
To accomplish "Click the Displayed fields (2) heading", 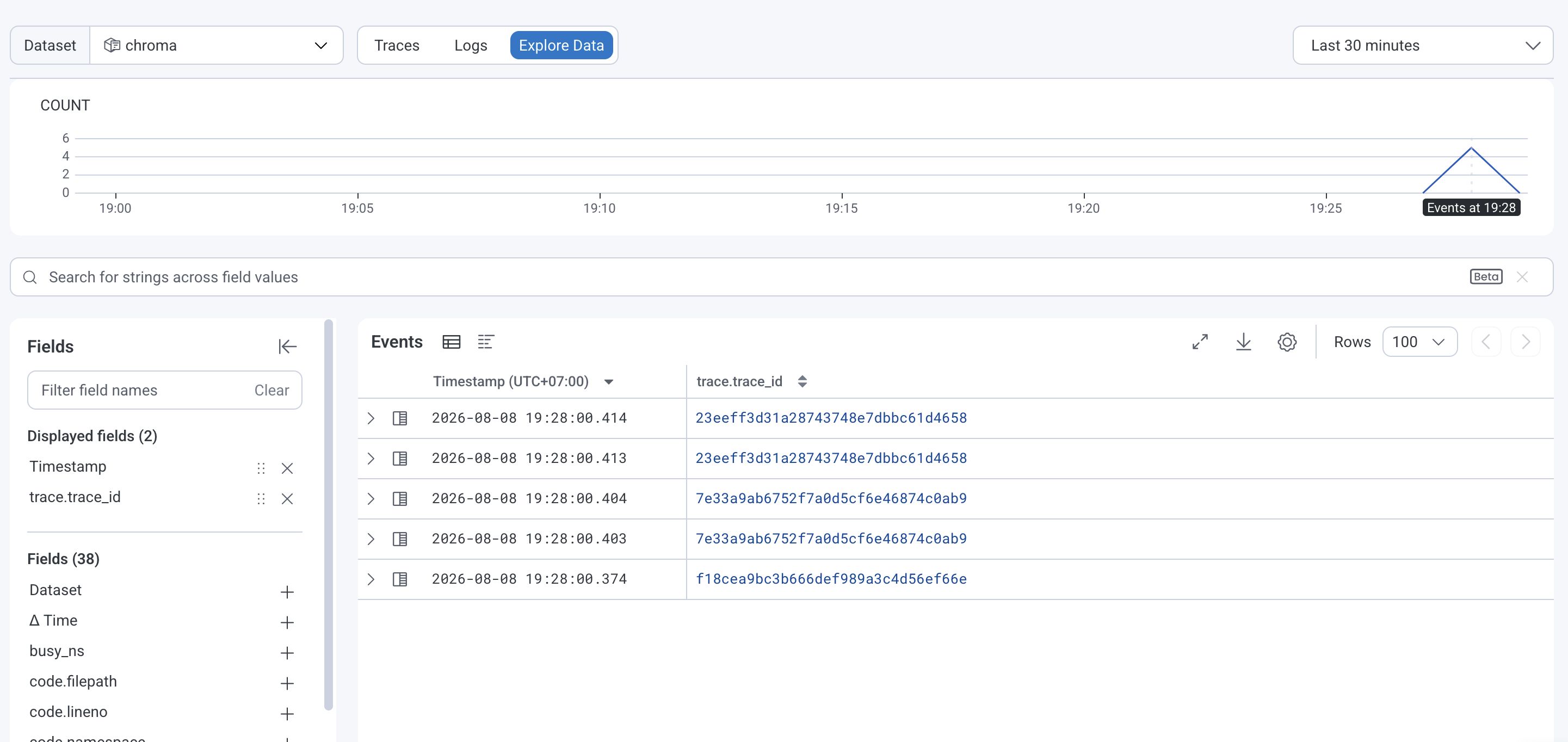I will (92, 436).
